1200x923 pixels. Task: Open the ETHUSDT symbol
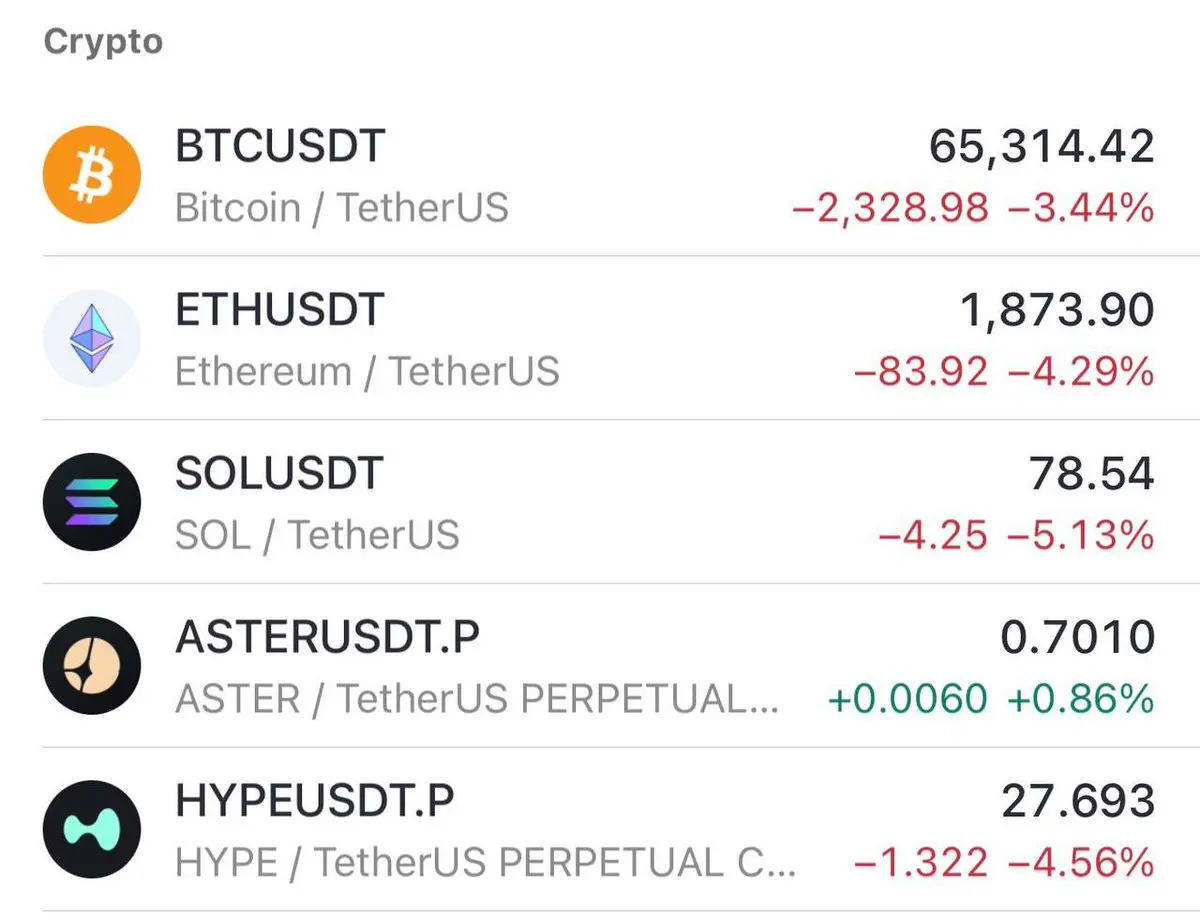click(280, 310)
